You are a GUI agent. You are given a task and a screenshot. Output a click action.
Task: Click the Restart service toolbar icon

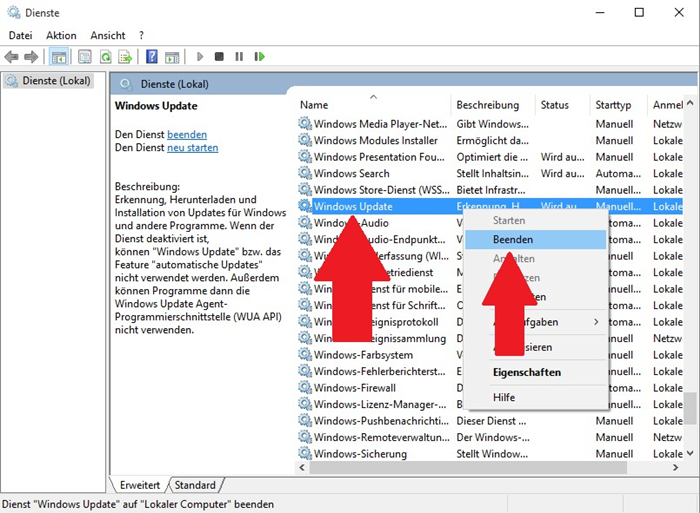coord(259,57)
